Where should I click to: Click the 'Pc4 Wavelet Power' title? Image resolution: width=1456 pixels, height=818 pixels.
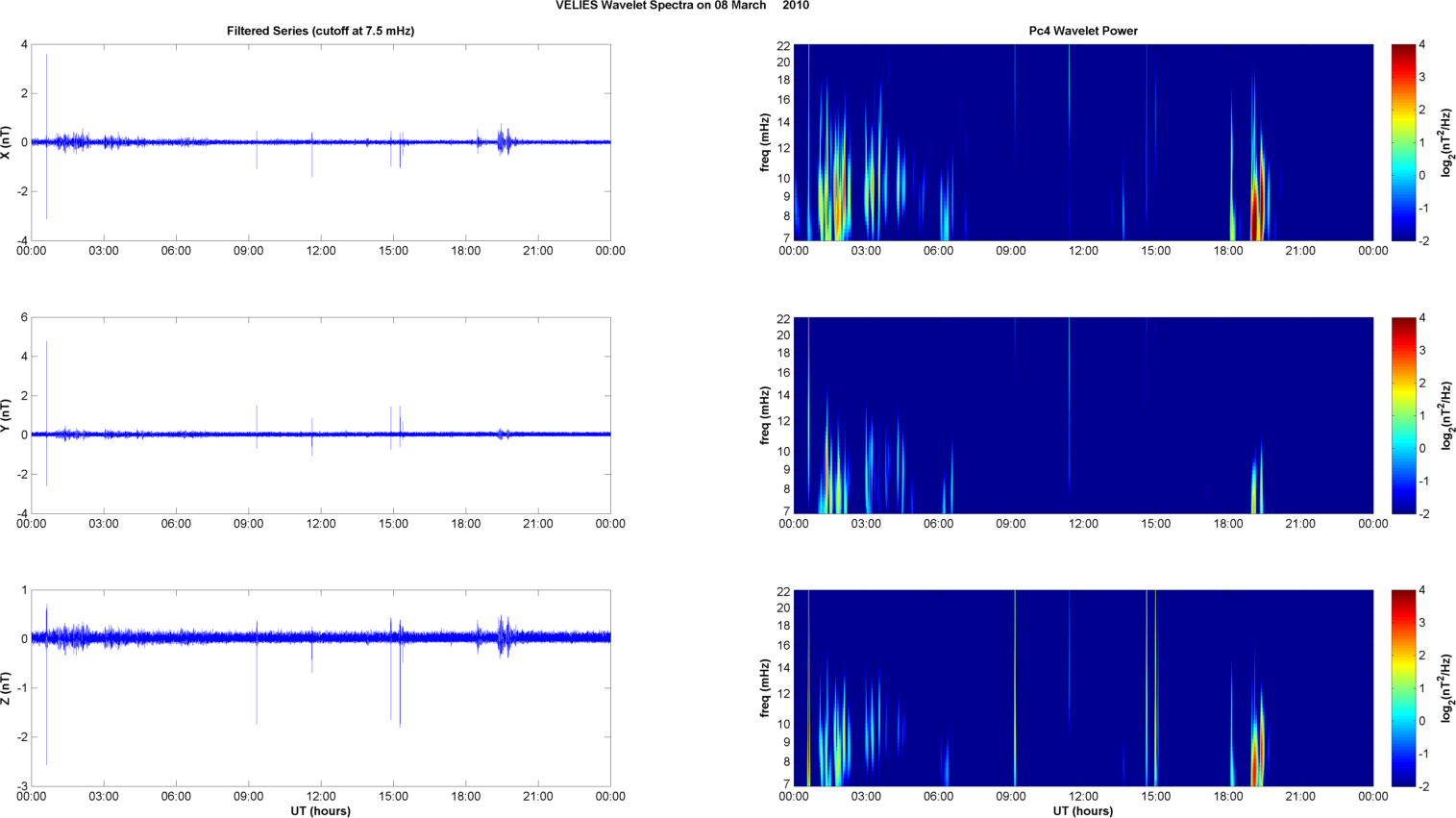pos(1083,31)
